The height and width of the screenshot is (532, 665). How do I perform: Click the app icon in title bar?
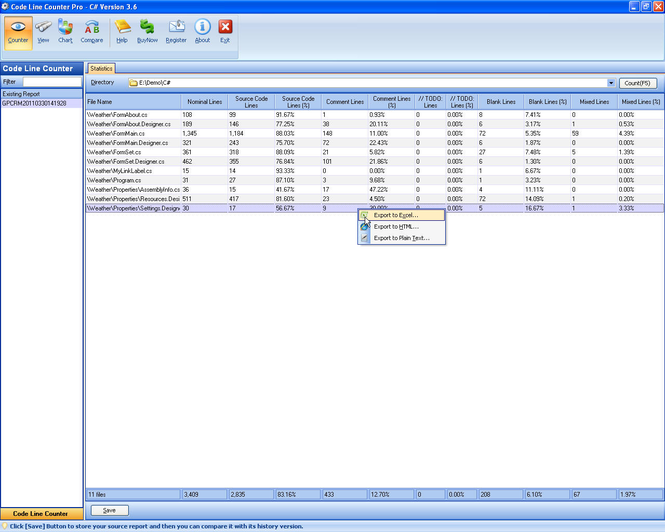pyautogui.click(x=5, y=6)
